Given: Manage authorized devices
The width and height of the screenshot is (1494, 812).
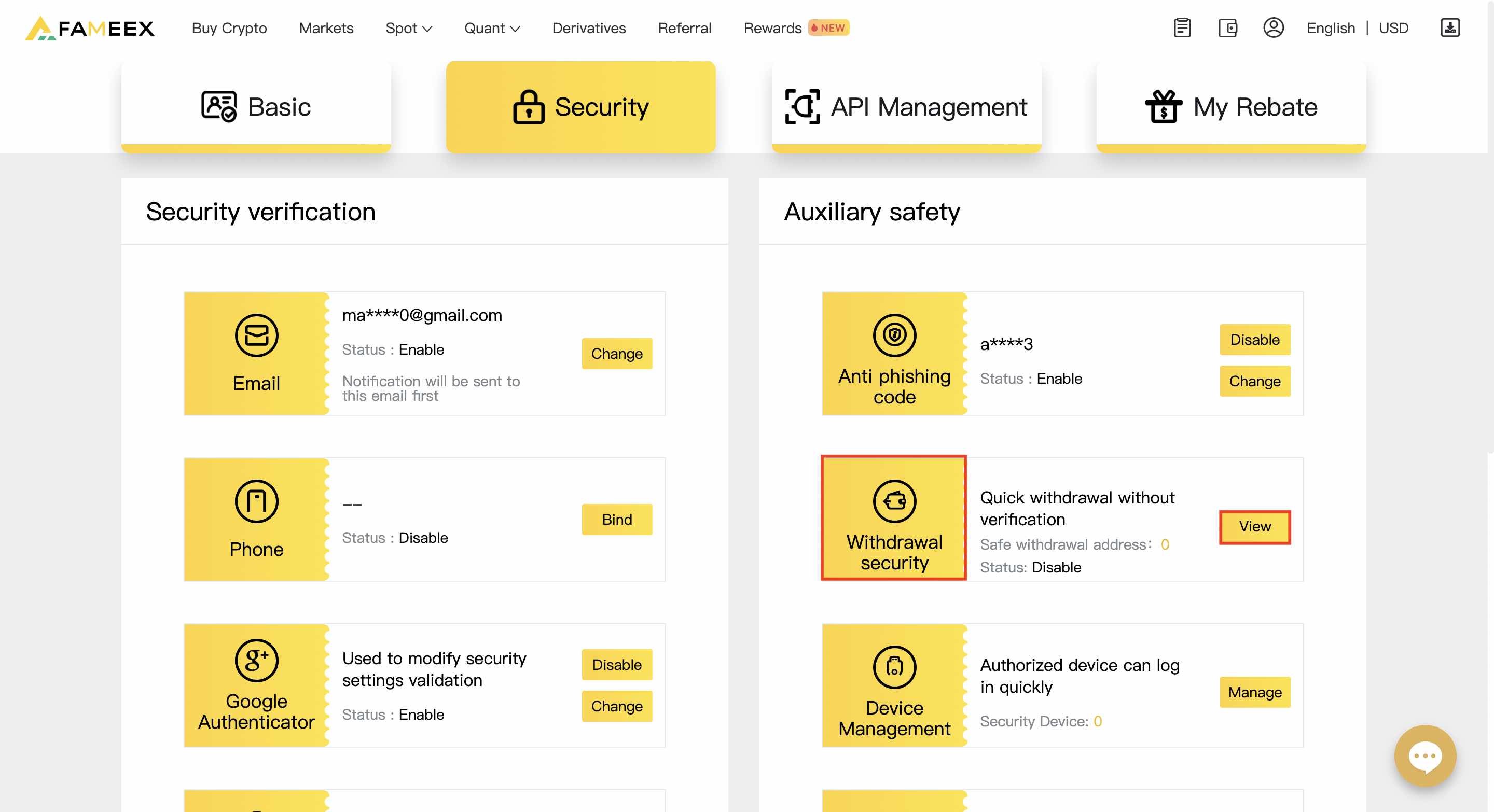Looking at the screenshot, I should [1254, 692].
